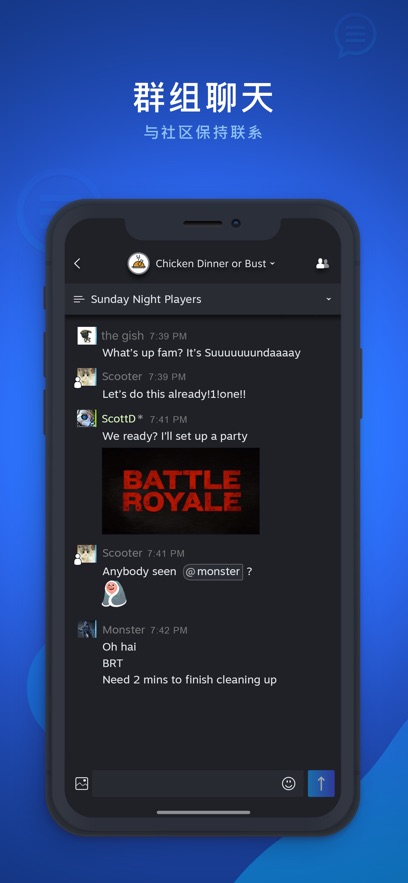Select the "BRT" message
Image resolution: width=408 pixels, height=883 pixels.
tap(113, 663)
